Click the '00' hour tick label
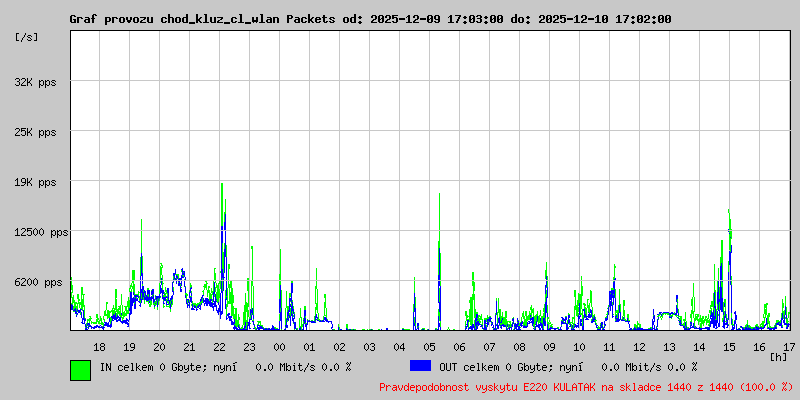This screenshot has height=400, width=800. coord(280,347)
